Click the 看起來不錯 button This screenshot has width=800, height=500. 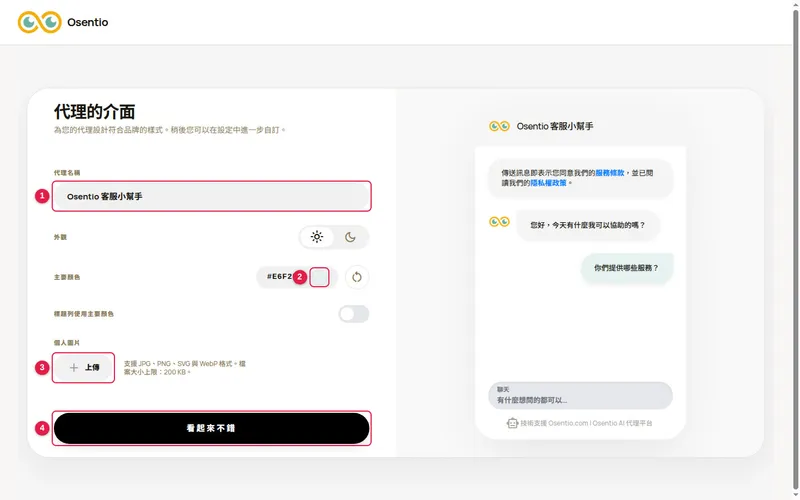pos(212,428)
